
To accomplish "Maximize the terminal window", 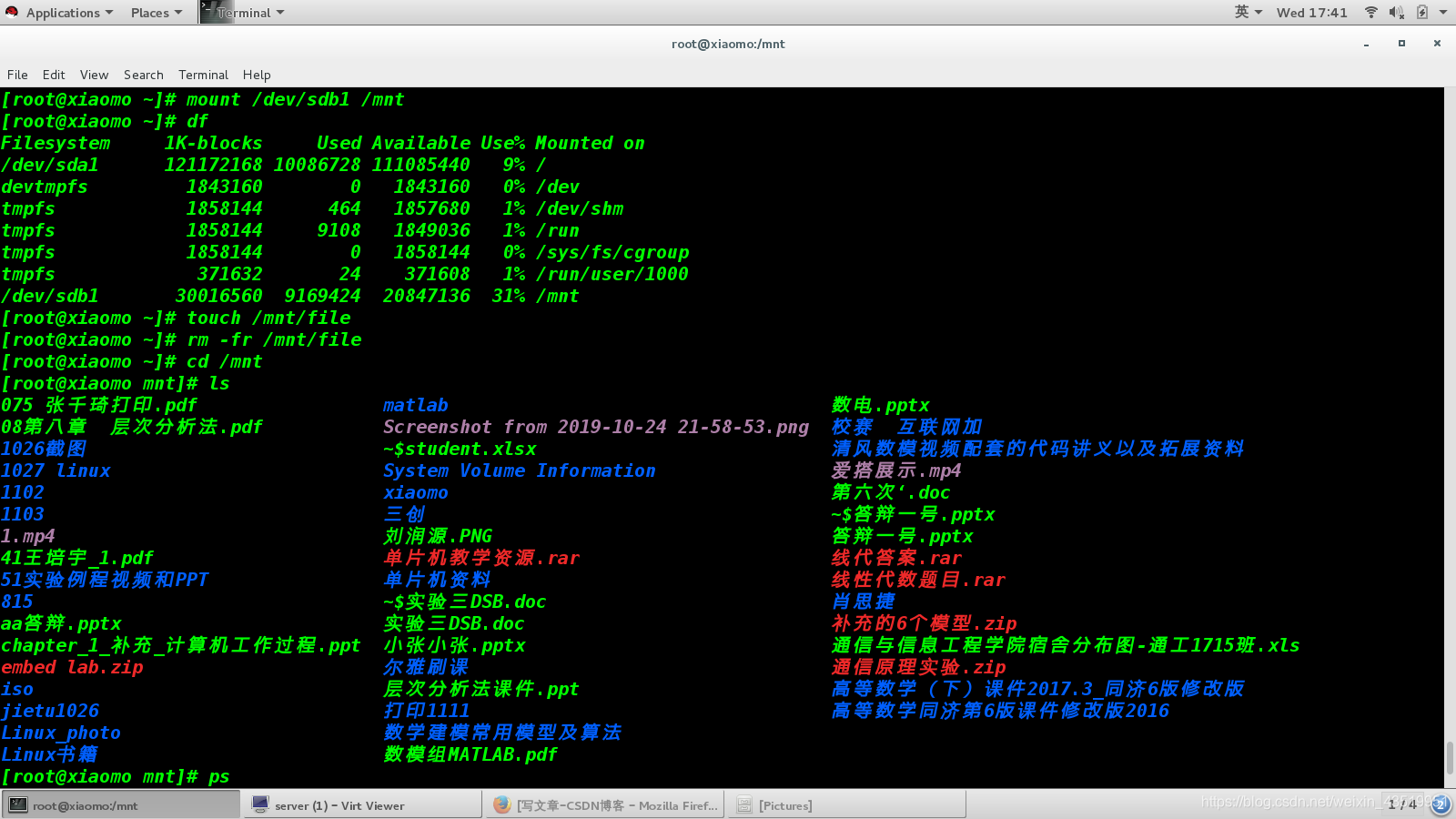I will [x=1401, y=43].
